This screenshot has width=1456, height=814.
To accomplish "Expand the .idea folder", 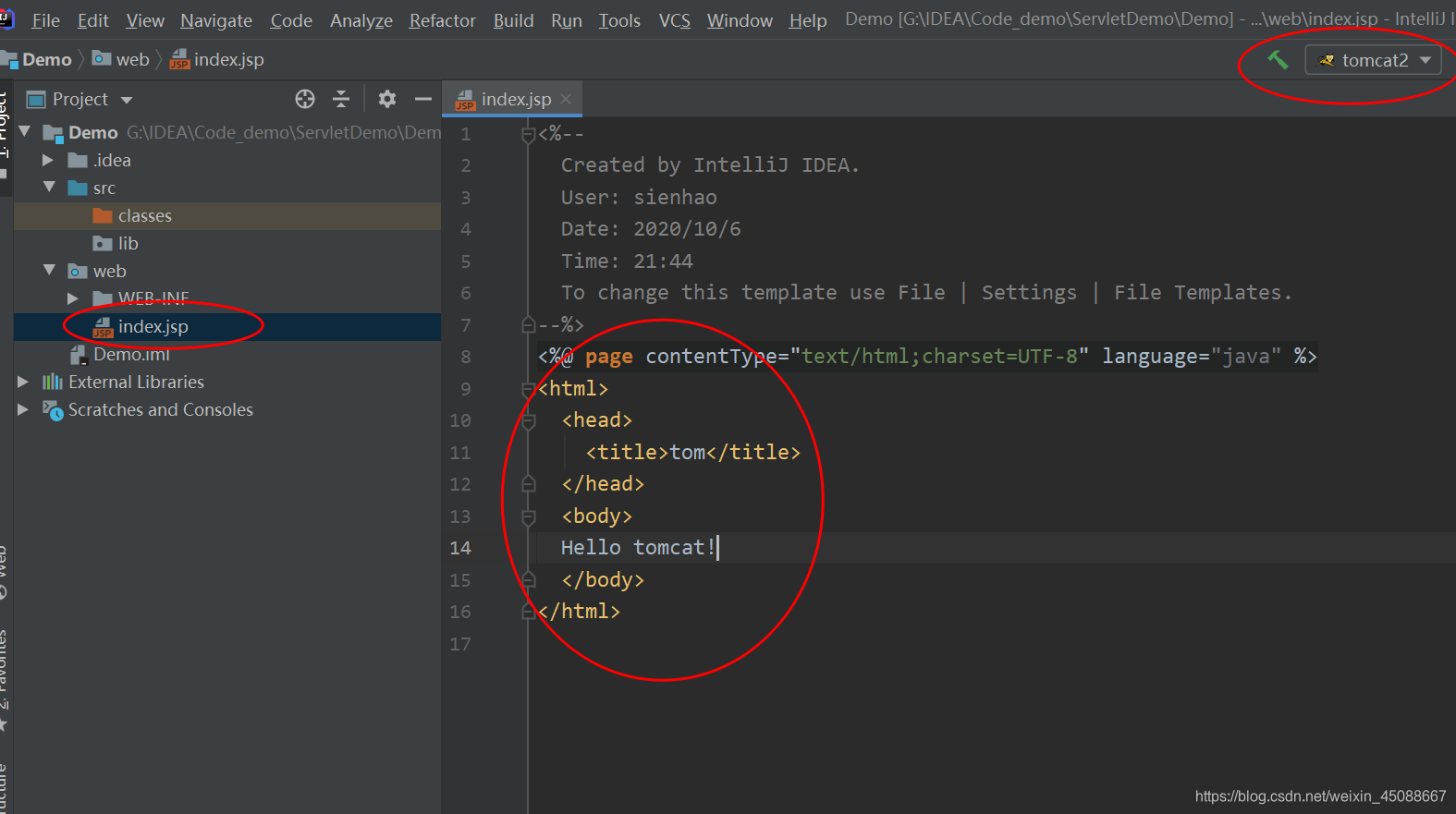I will click(x=48, y=160).
